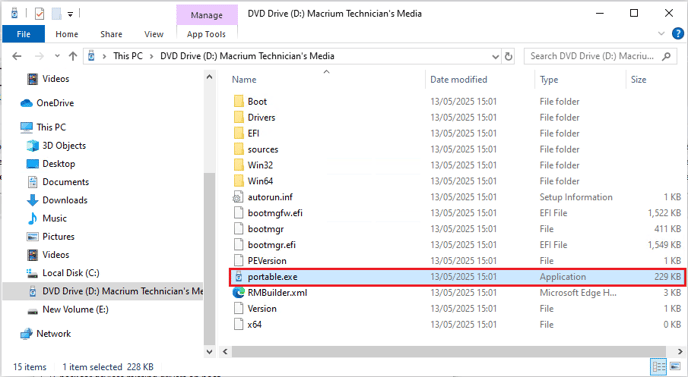Select the RMBuilder.xml Edge file
This screenshot has height=377, width=688.
click(x=457, y=293)
